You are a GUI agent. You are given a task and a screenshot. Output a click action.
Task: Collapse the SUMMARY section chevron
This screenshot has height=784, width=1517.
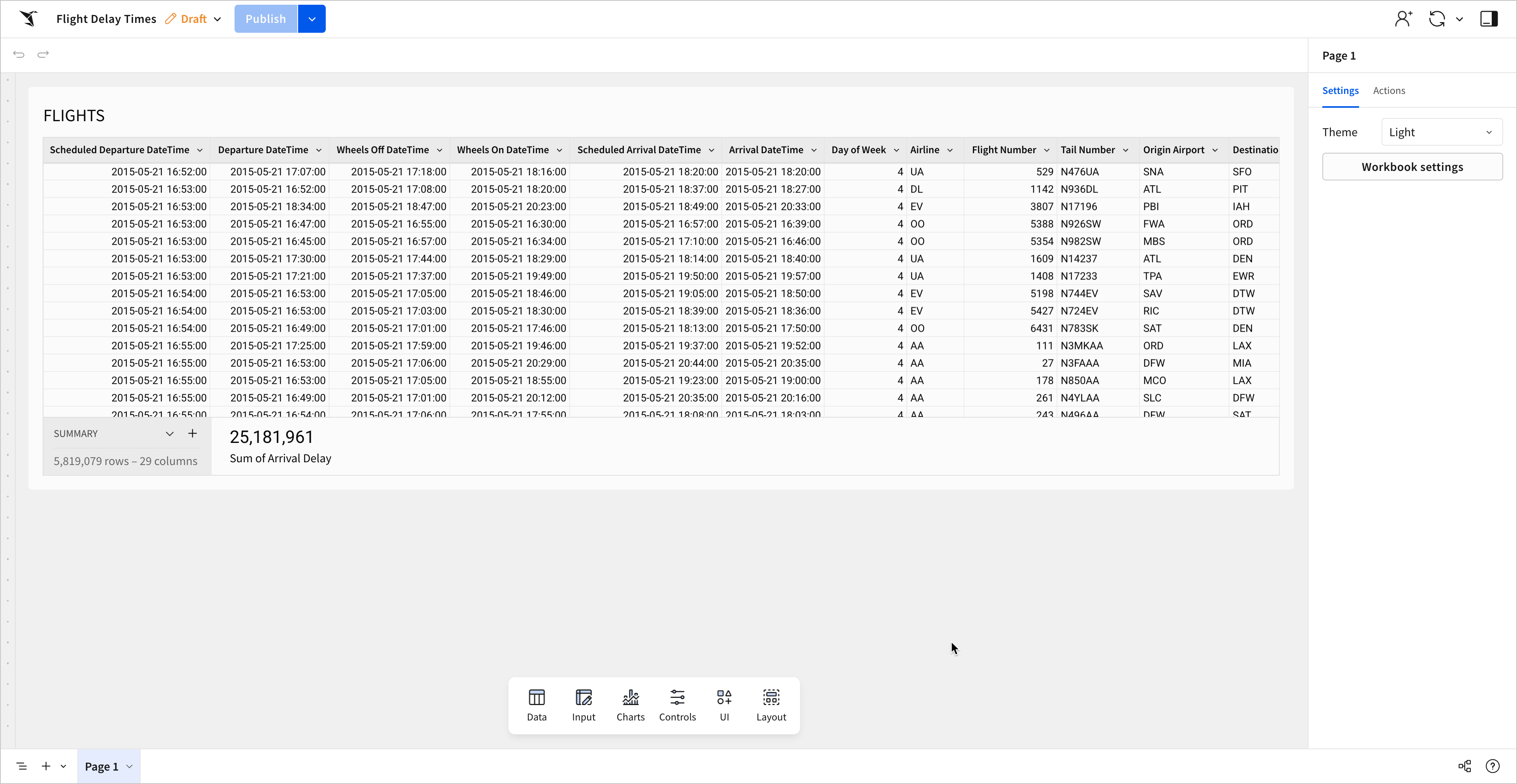point(170,434)
